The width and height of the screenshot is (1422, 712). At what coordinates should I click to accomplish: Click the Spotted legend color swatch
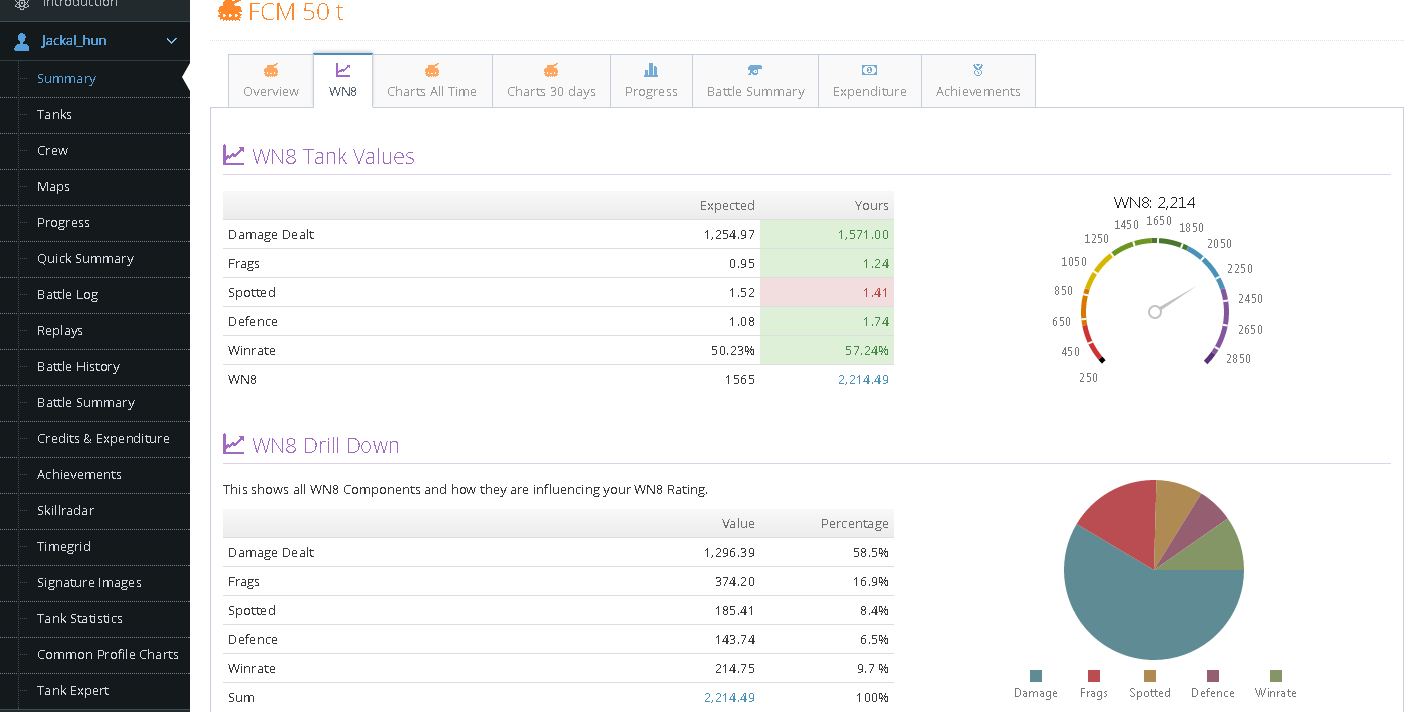(1150, 676)
